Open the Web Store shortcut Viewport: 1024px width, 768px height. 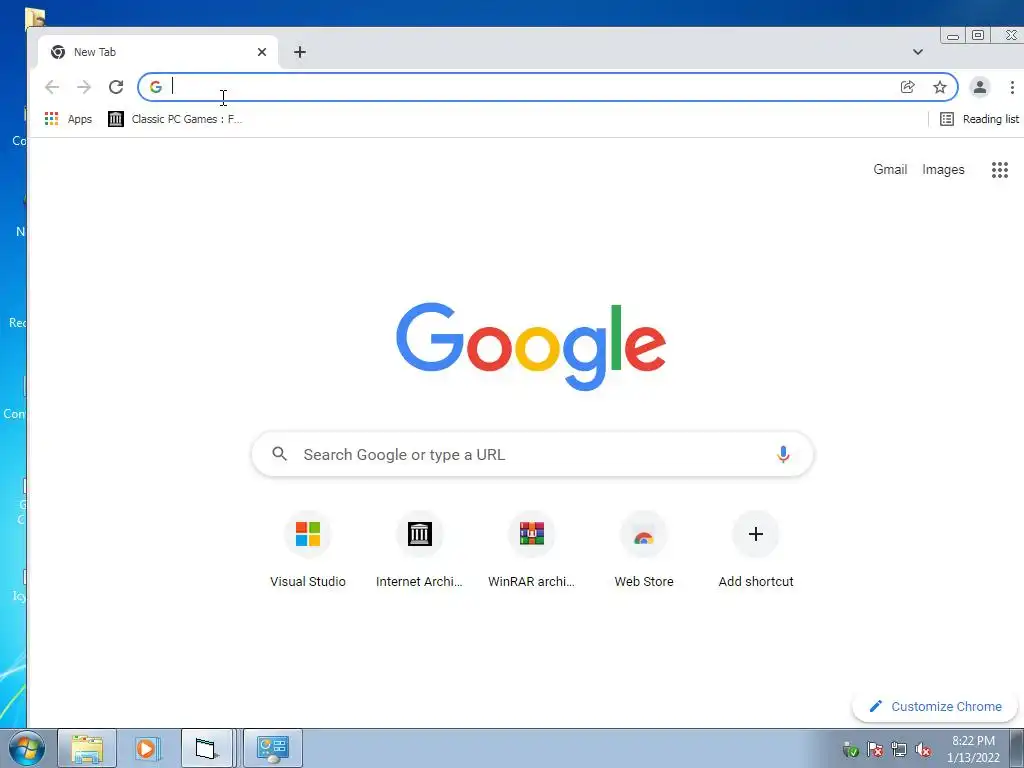pyautogui.click(x=643, y=550)
